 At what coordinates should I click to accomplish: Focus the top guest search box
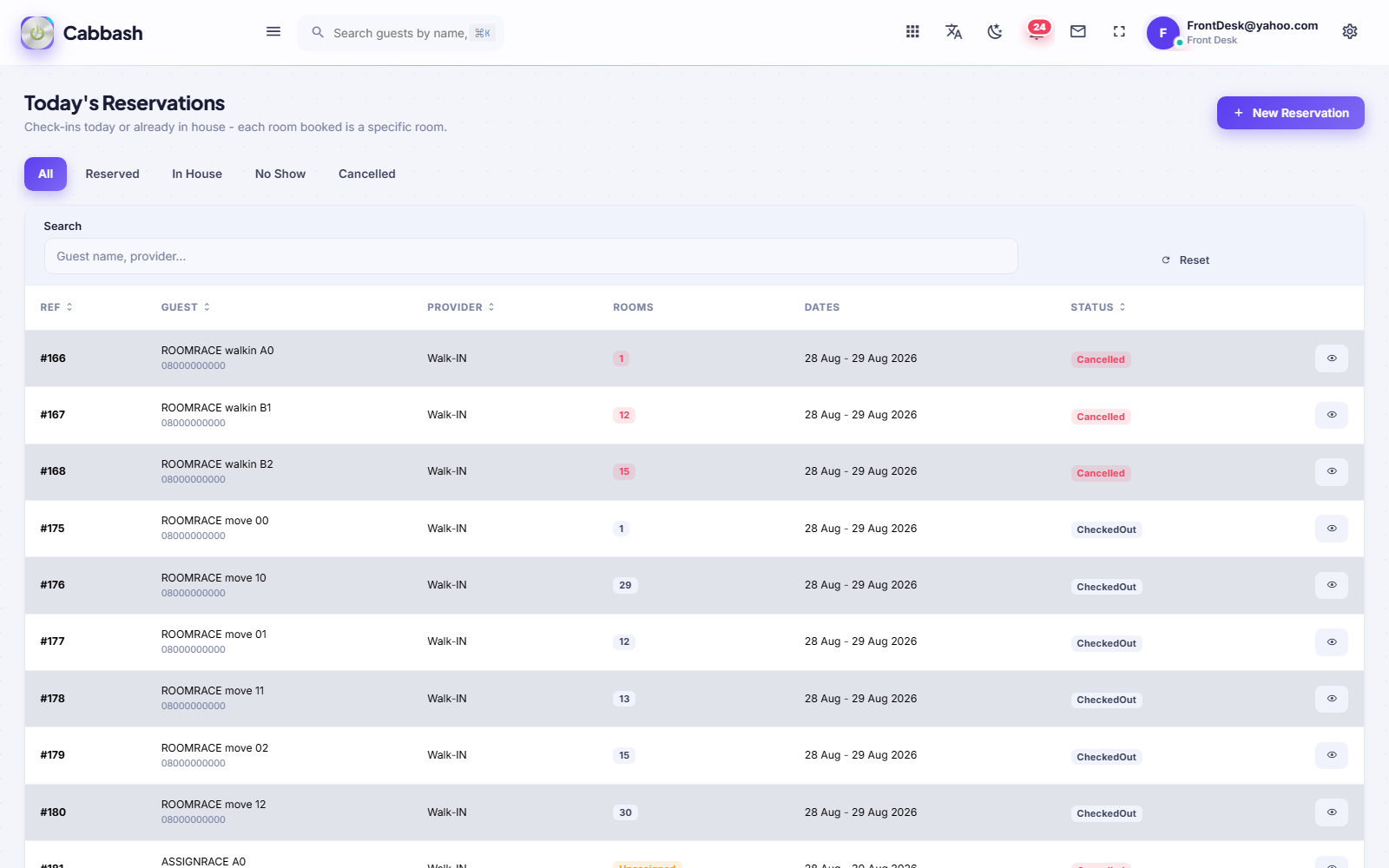pyautogui.click(x=400, y=33)
